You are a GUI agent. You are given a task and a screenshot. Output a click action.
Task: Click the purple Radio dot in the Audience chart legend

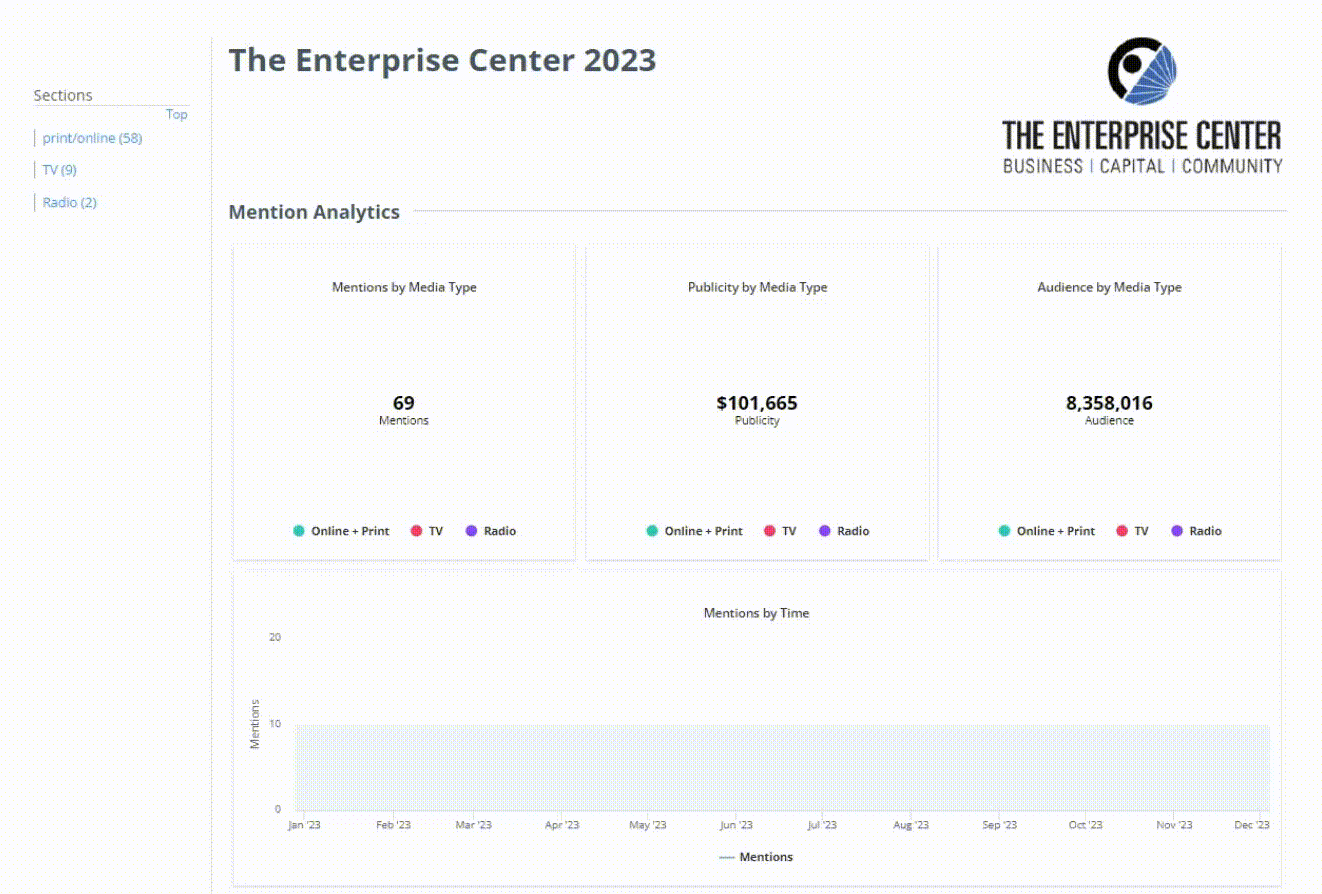pos(1177,531)
